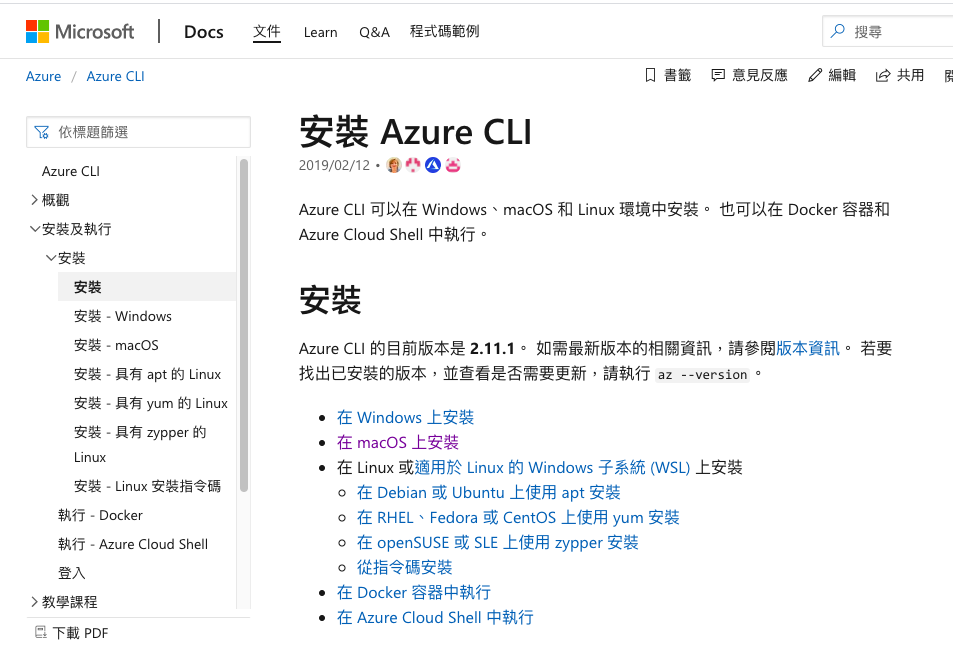Open 在 Docker 容器中執行 link
The height and width of the screenshot is (645, 953).
click(414, 592)
